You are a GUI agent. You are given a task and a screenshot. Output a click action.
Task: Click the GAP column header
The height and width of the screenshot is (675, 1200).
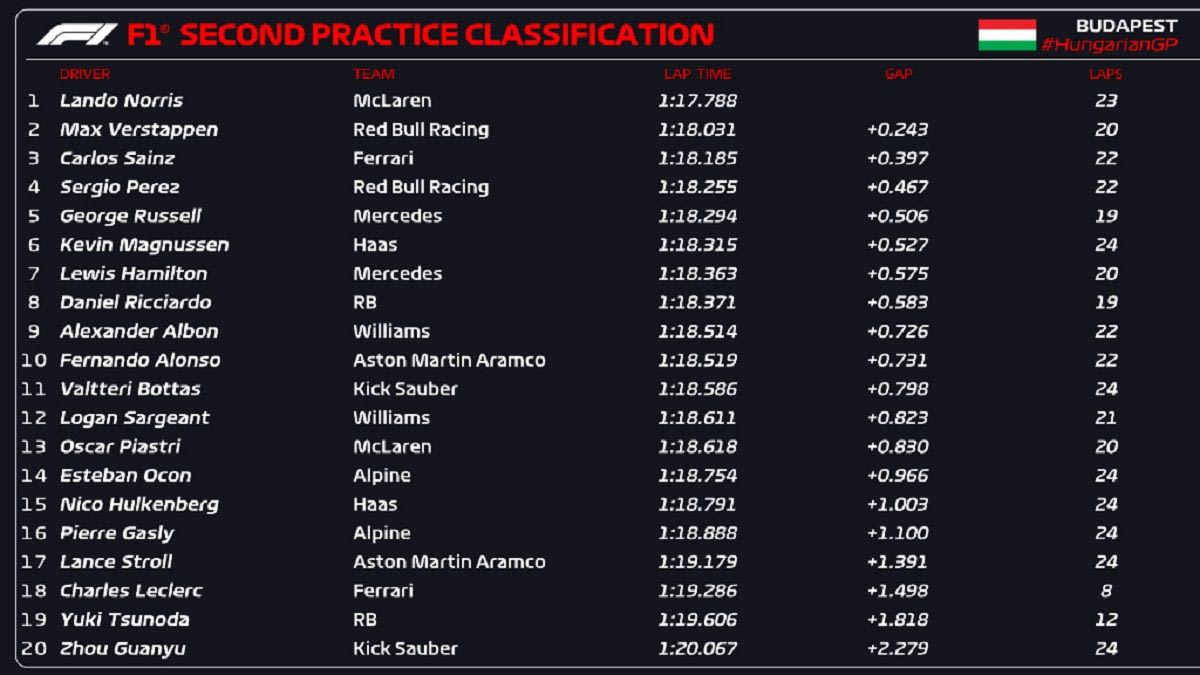click(898, 74)
